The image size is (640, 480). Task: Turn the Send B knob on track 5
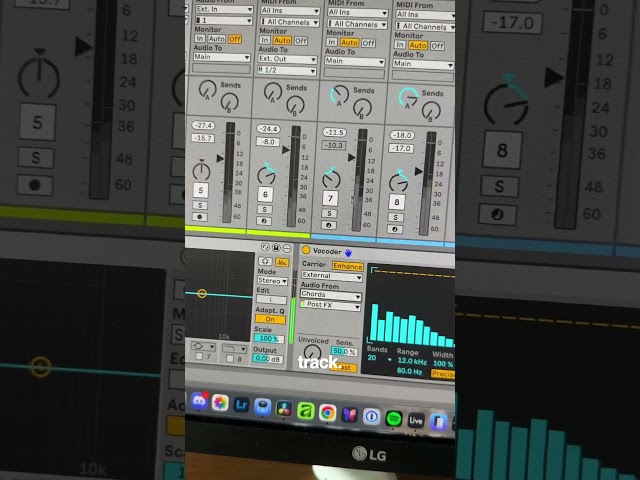coord(229,102)
